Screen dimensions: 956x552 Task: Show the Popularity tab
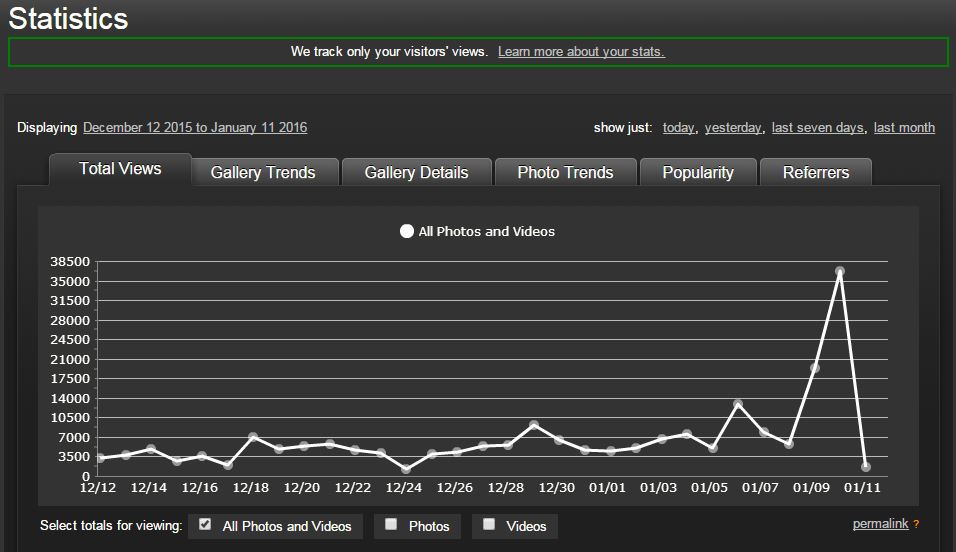click(697, 173)
